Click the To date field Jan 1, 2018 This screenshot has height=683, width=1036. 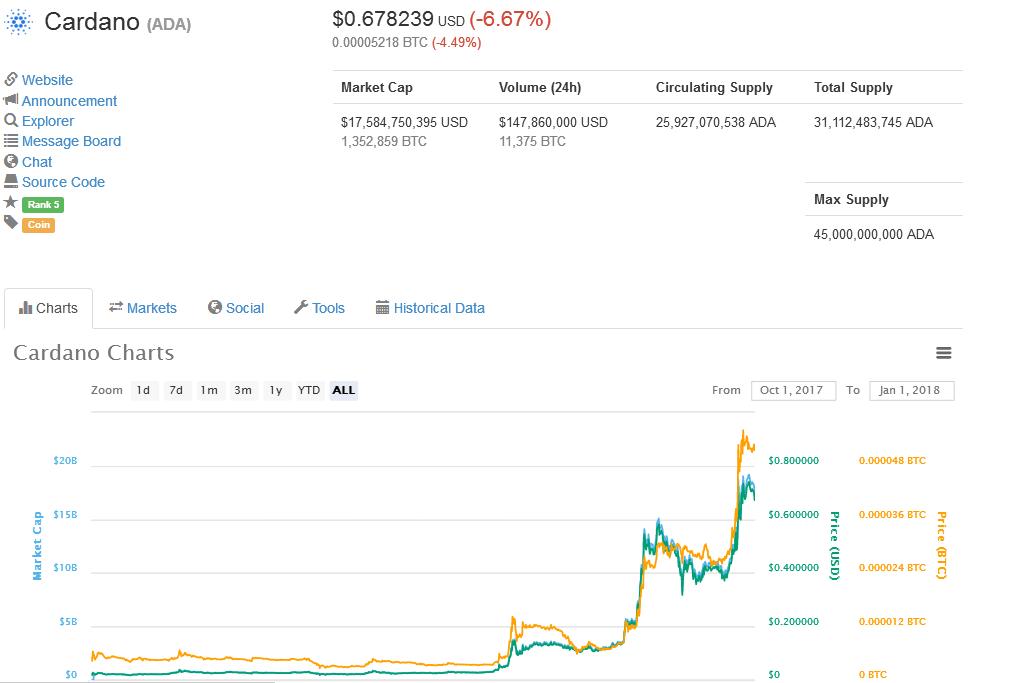[912, 390]
